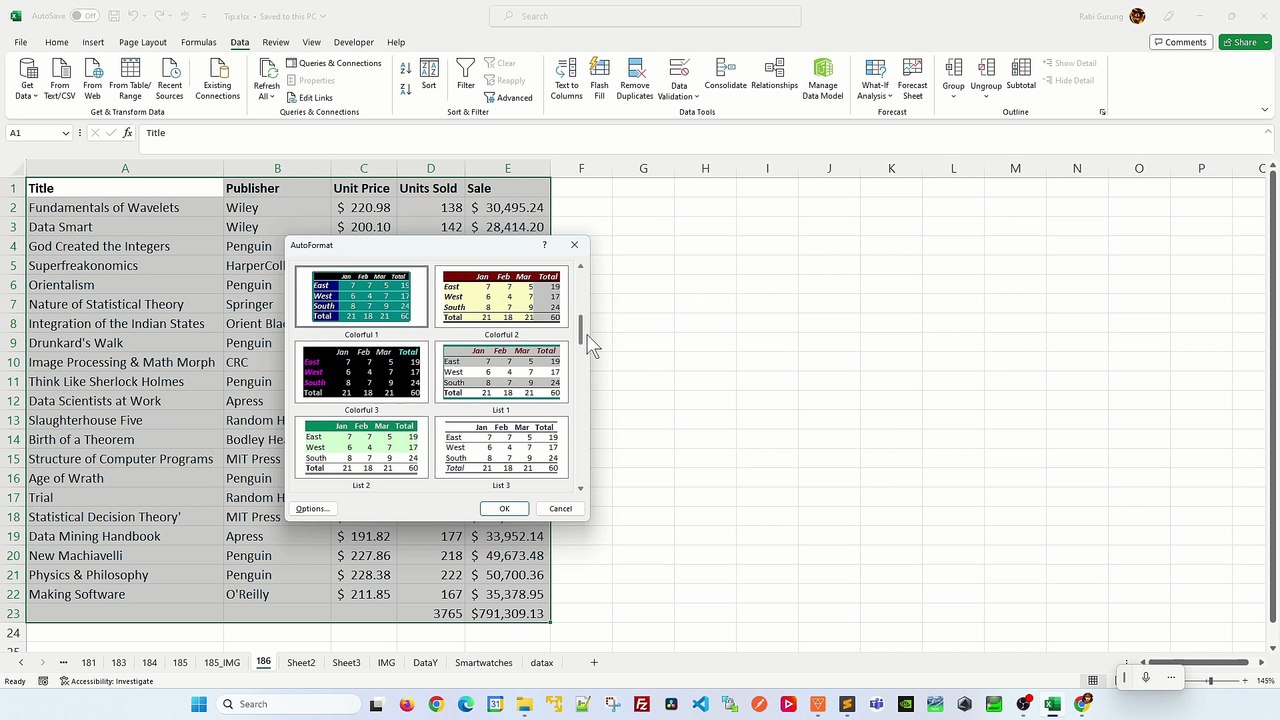Open Manage Data Model
1280x720 pixels.
823,79
